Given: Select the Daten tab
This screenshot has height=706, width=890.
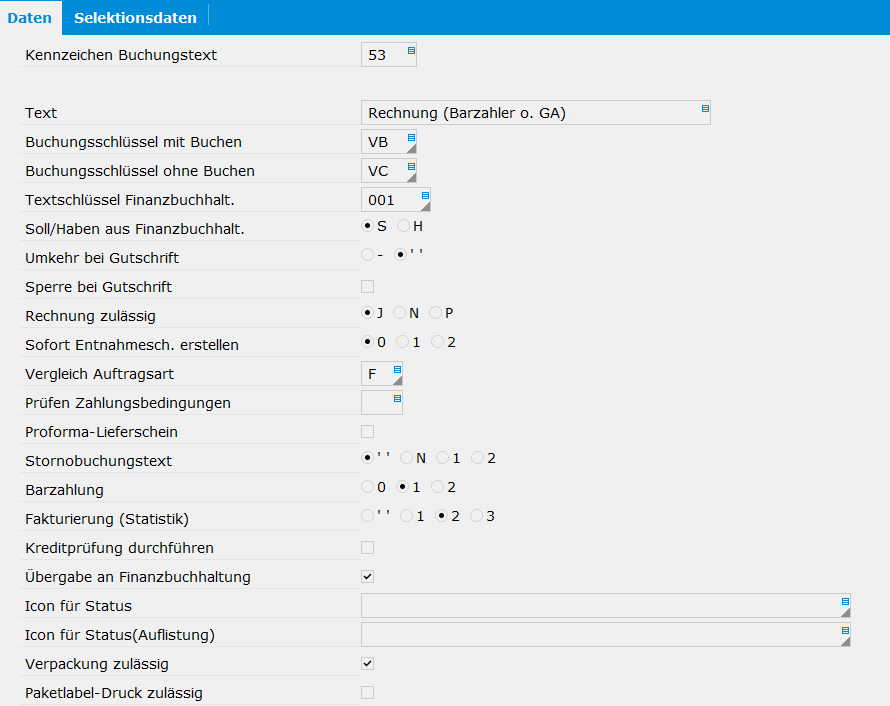Looking at the screenshot, I should pos(30,18).
